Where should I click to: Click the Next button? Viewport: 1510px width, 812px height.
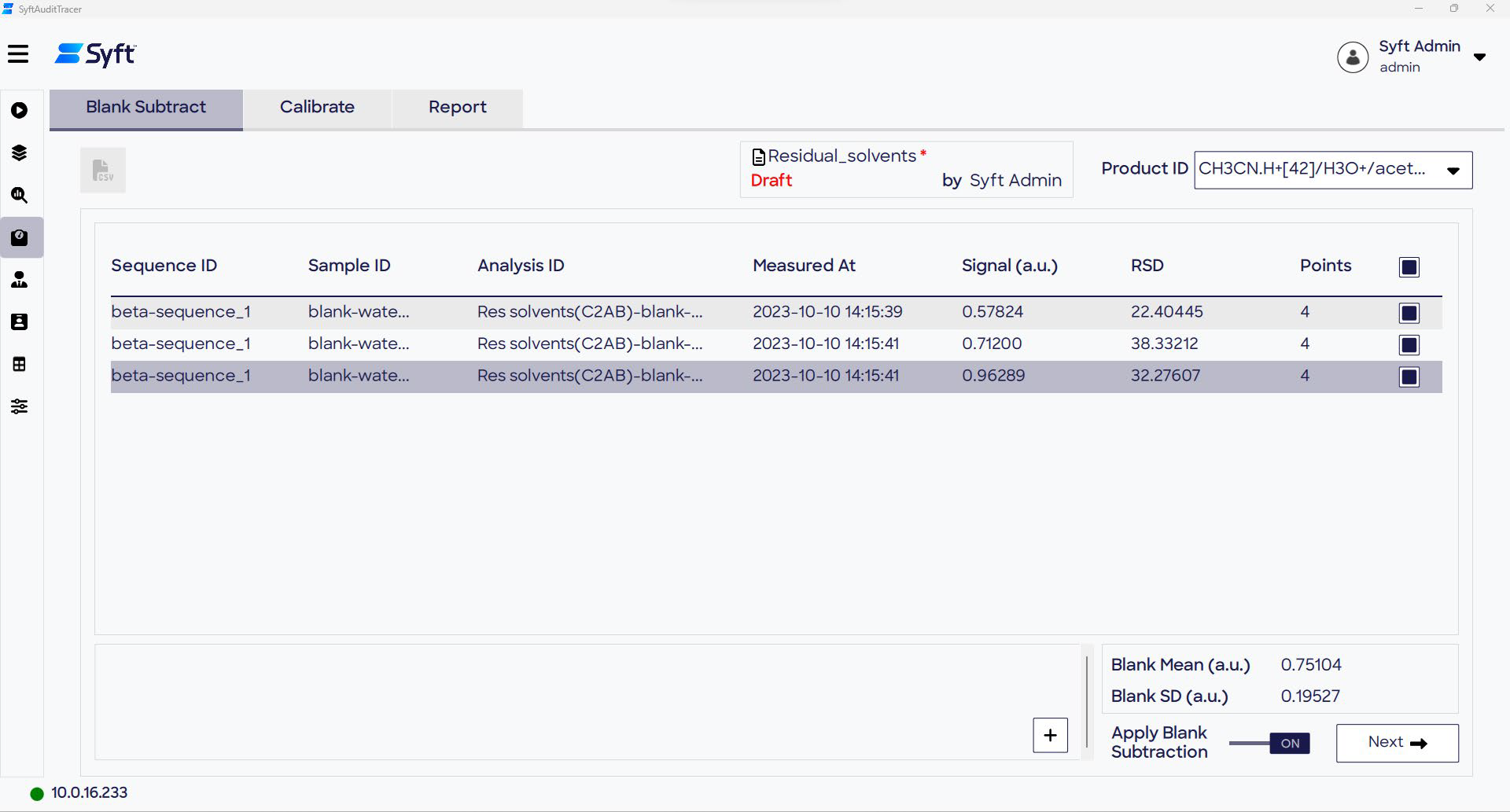(1397, 743)
